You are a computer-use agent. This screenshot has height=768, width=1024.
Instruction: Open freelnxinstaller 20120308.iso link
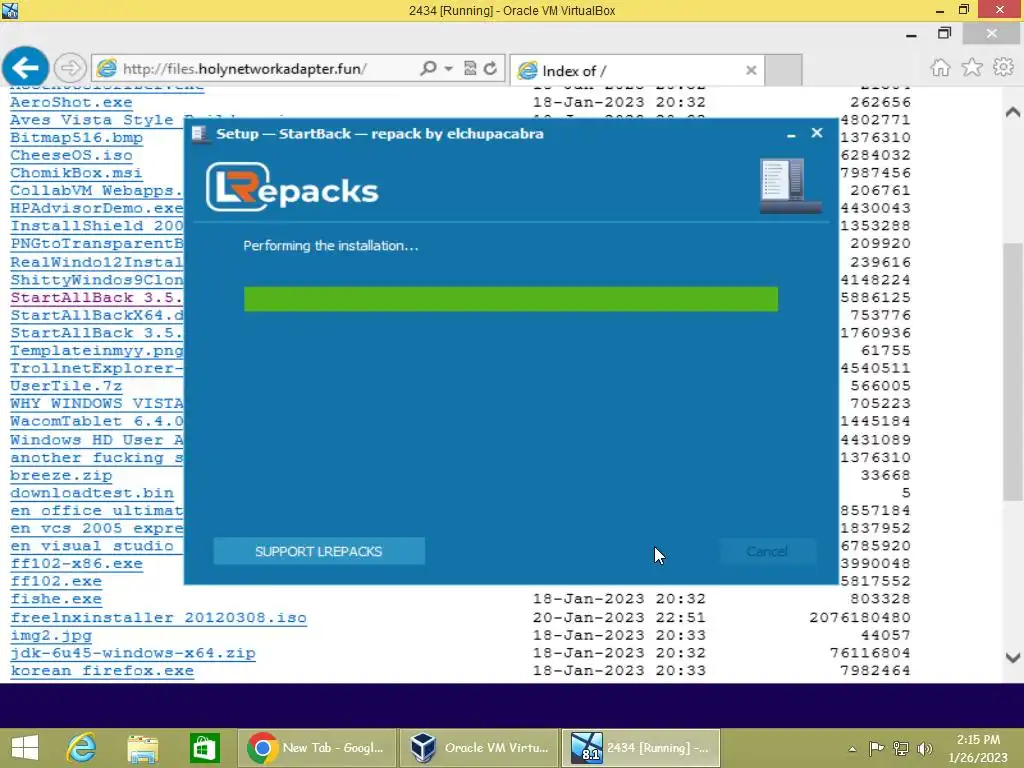158,618
